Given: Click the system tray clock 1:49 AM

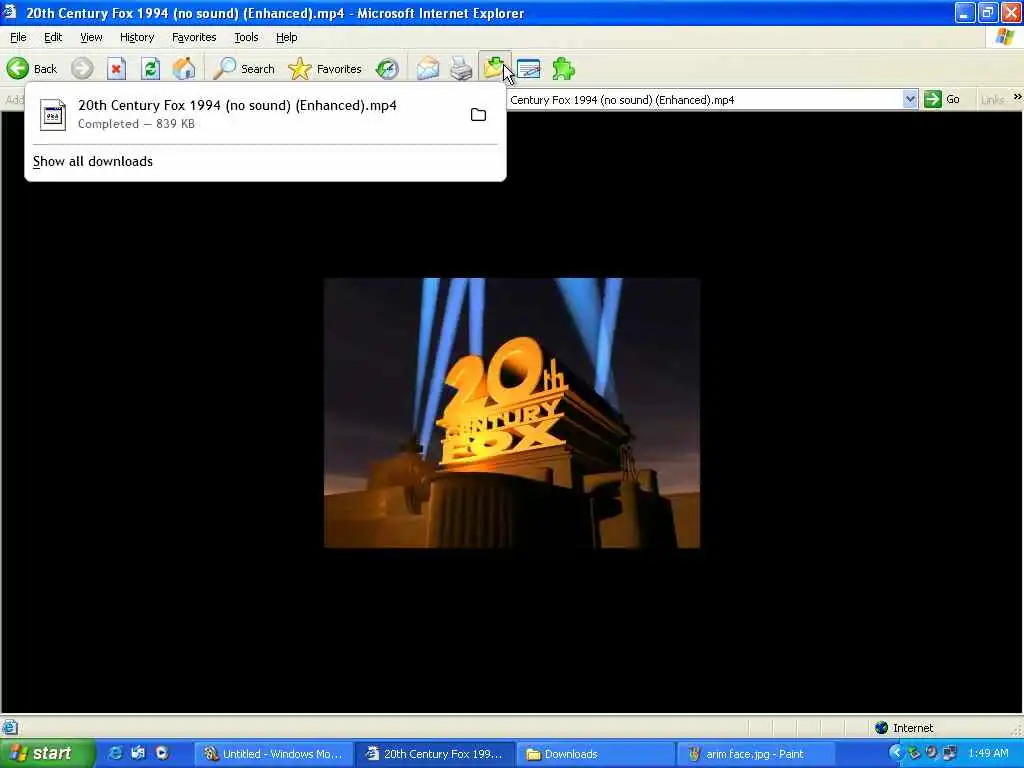Looking at the screenshot, I should (x=988, y=754).
